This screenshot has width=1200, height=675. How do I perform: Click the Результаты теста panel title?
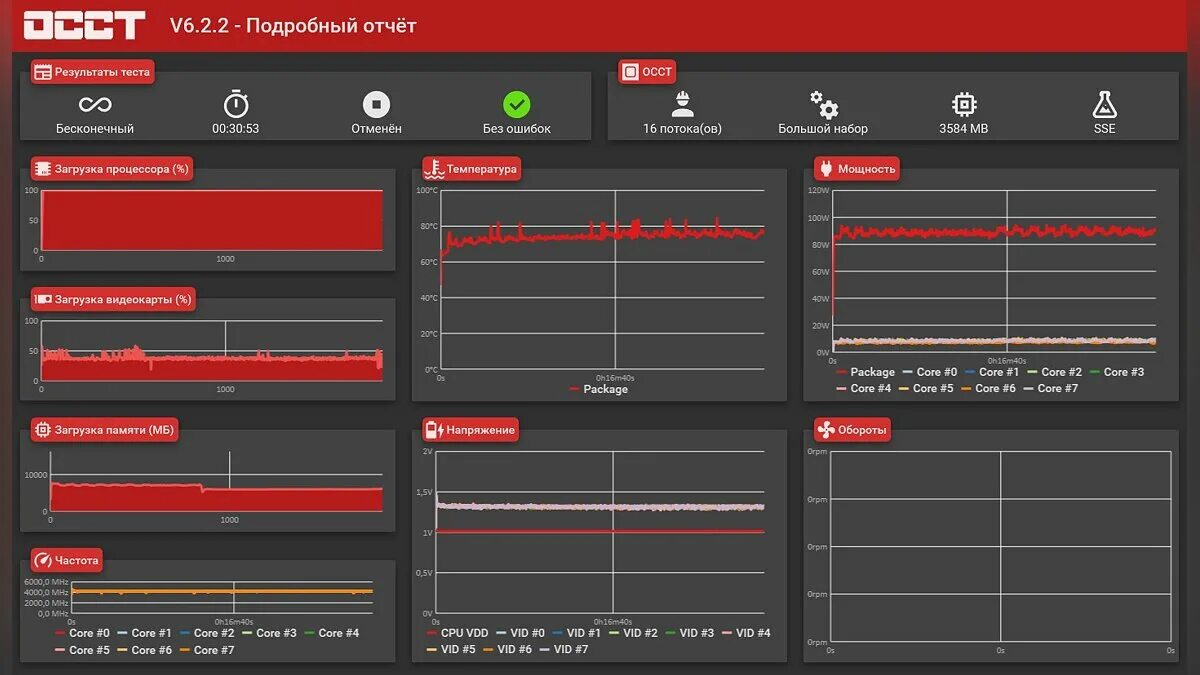click(x=102, y=72)
